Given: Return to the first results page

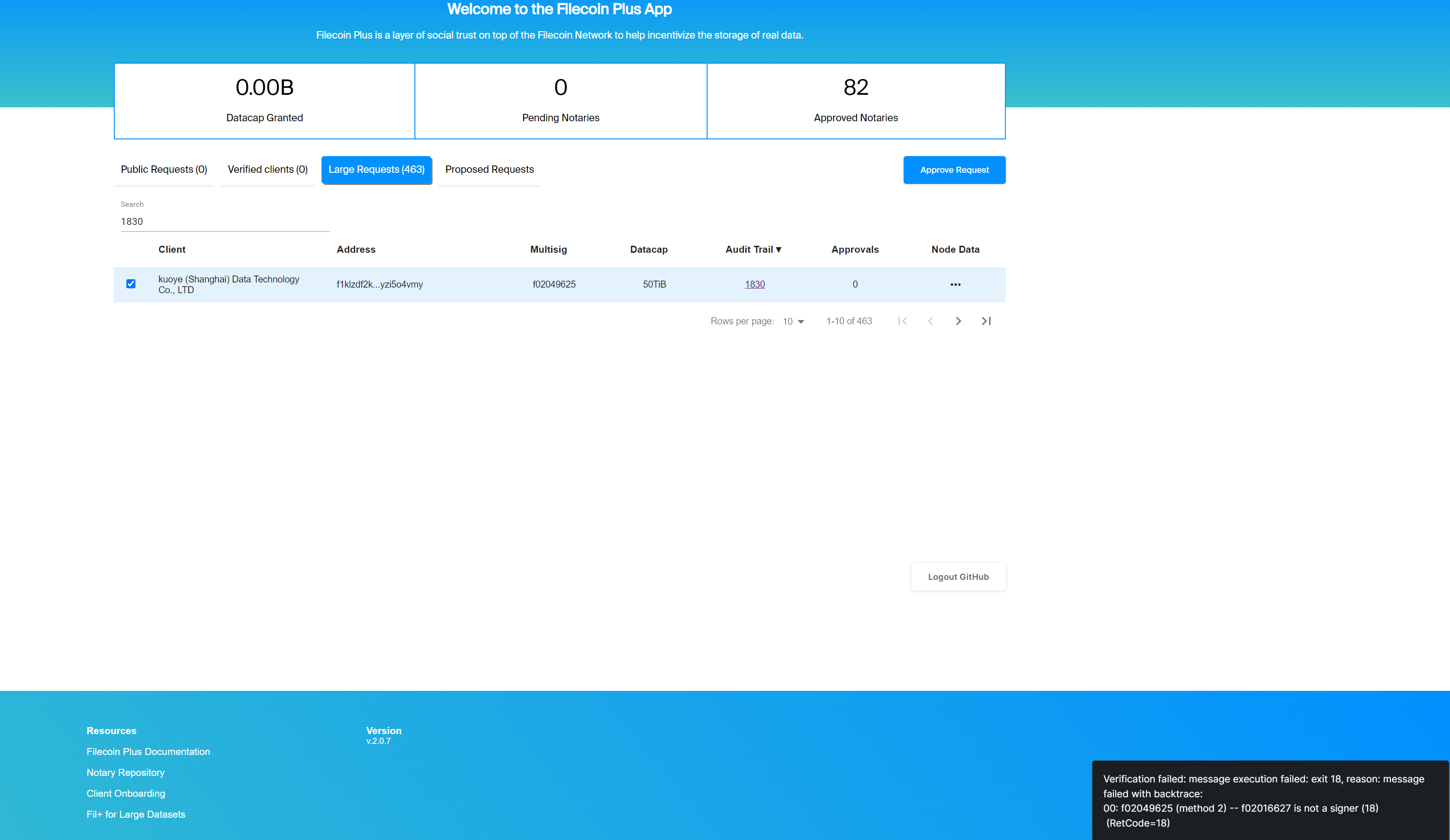Looking at the screenshot, I should [903, 321].
